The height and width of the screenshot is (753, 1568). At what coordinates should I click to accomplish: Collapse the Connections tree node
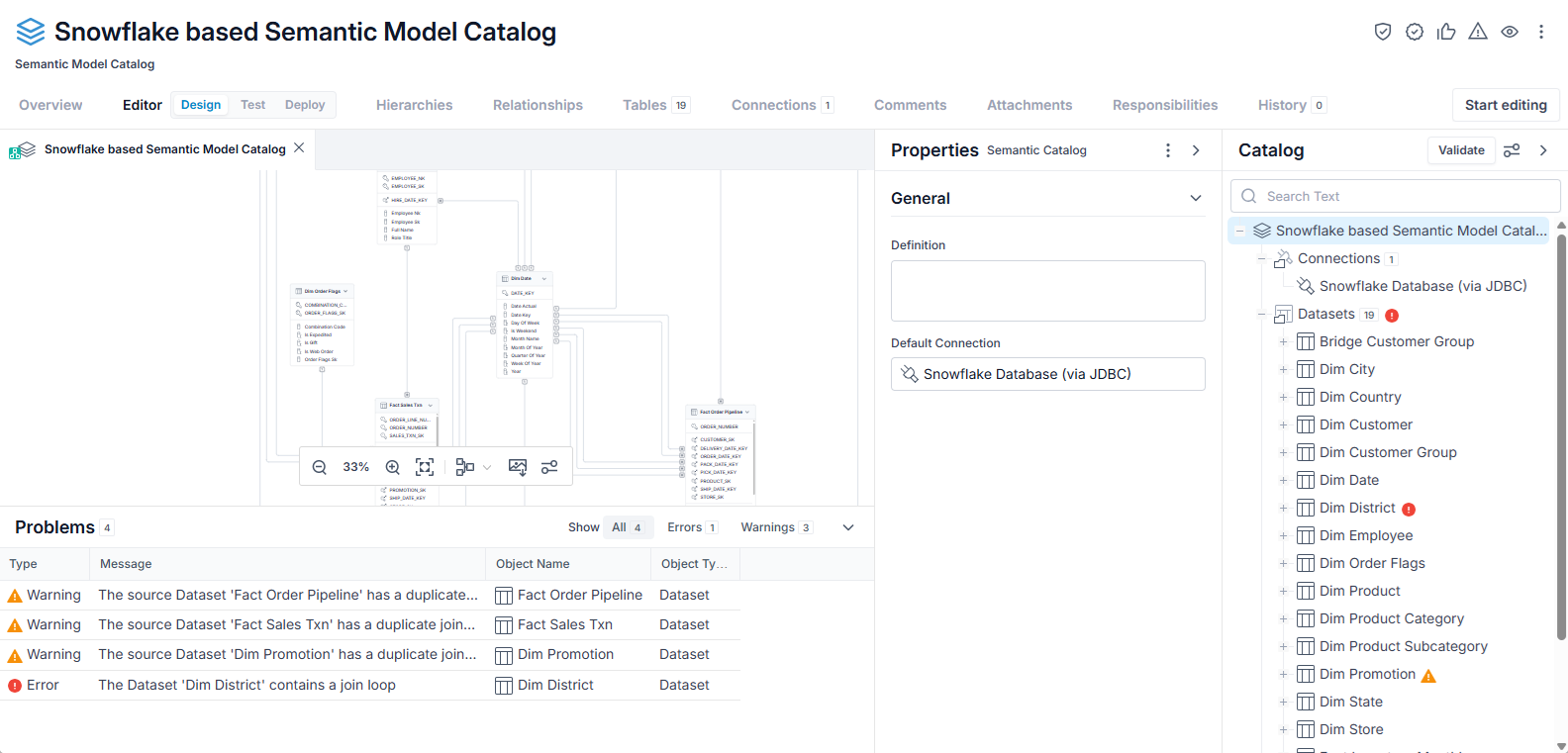pyautogui.click(x=1261, y=259)
